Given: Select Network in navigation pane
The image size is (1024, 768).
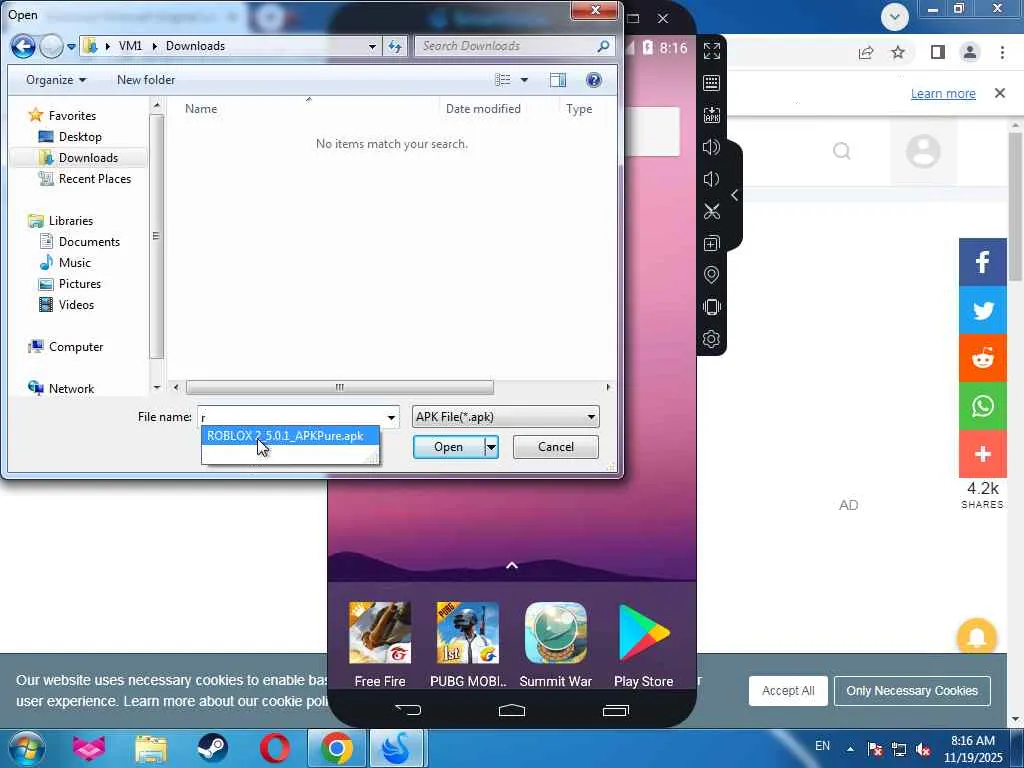Looking at the screenshot, I should pos(71,389).
